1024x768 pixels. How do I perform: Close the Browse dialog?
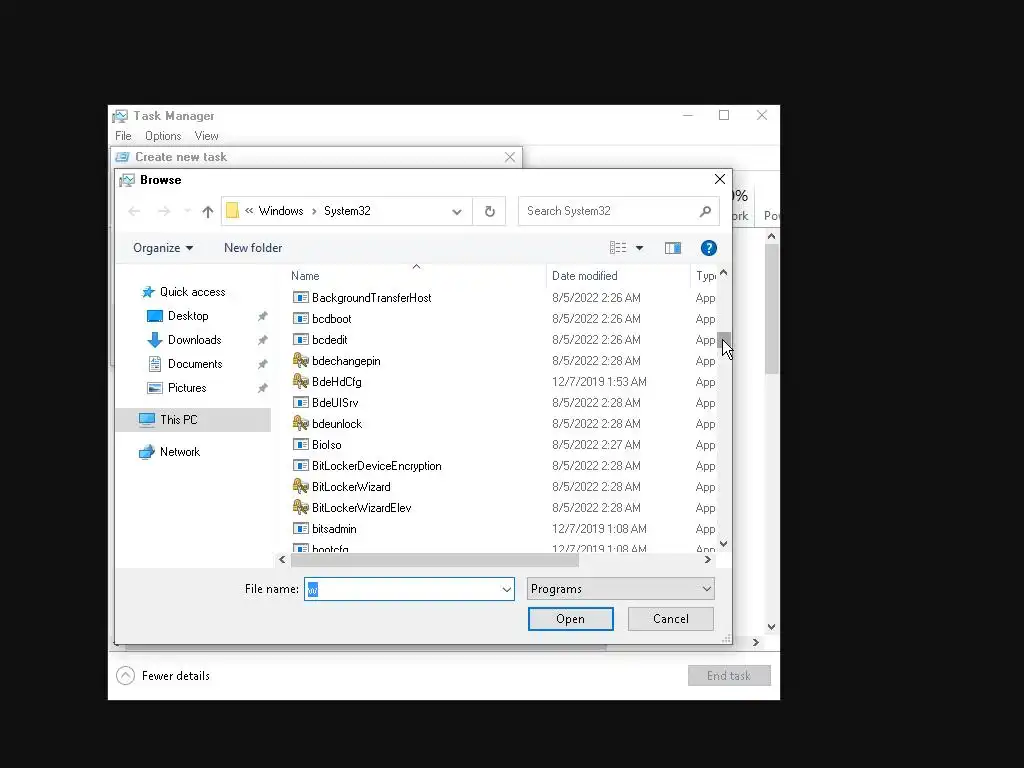720,179
